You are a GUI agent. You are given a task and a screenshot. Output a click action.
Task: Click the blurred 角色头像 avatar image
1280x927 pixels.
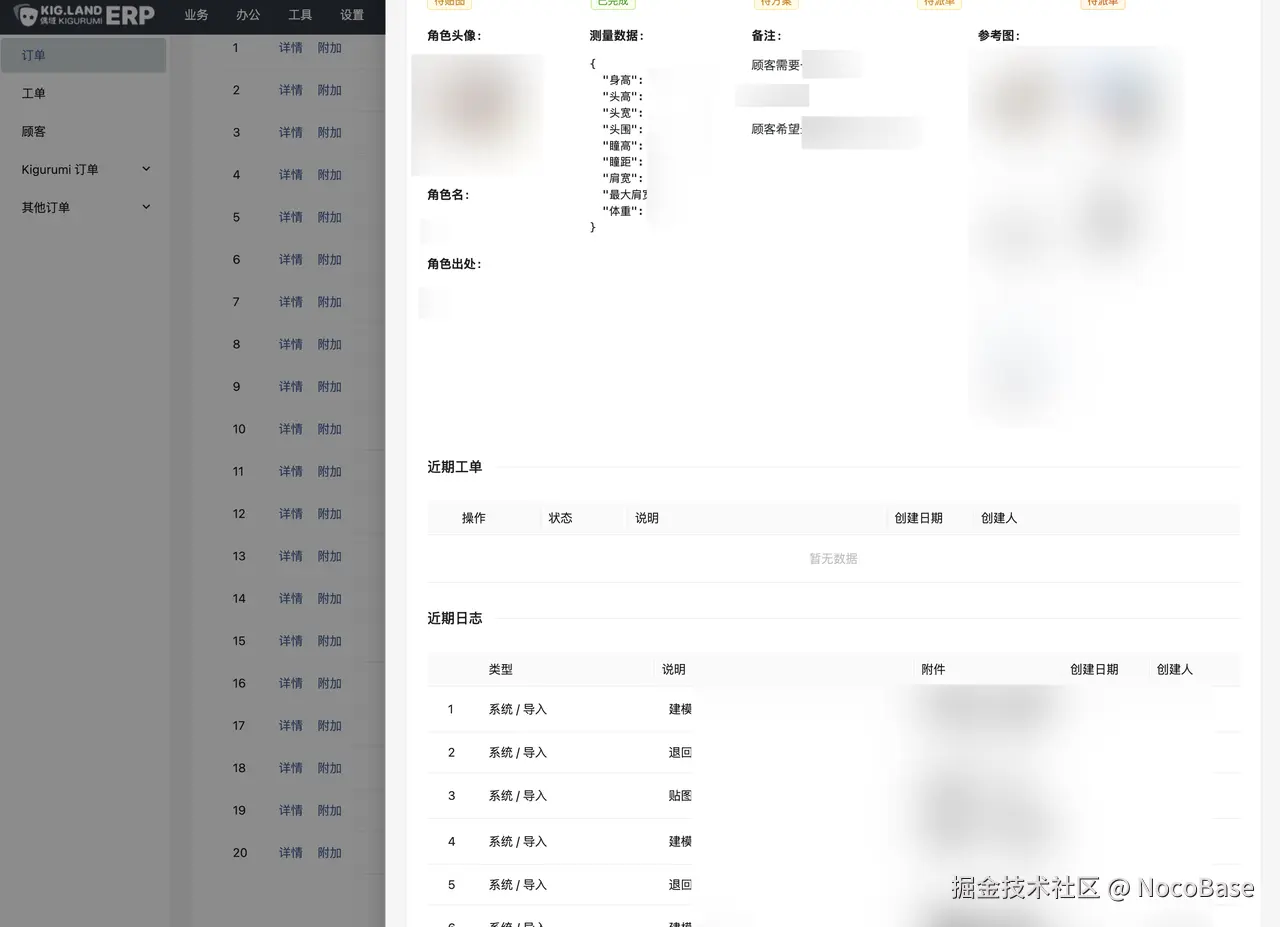pyautogui.click(x=478, y=114)
